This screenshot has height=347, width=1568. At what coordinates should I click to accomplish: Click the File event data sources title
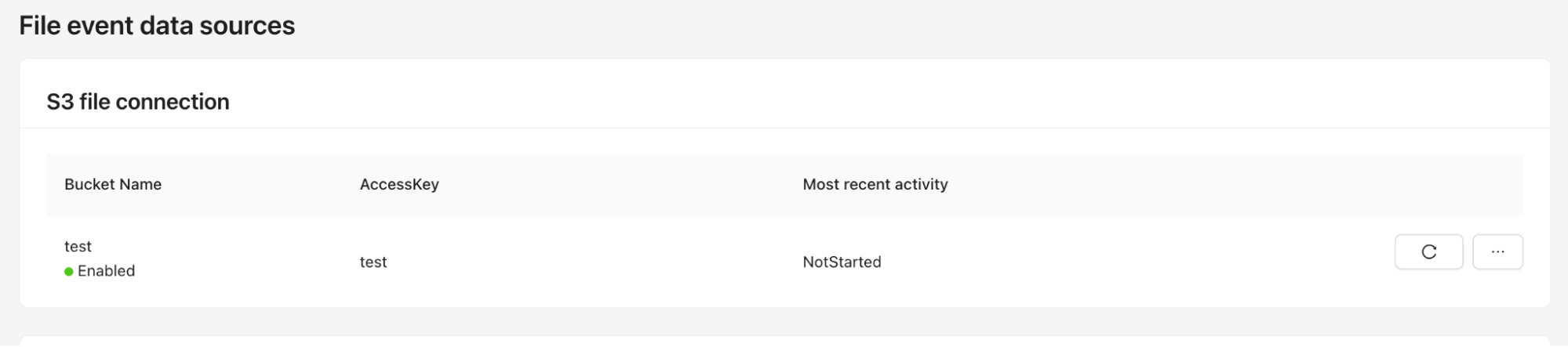[157, 26]
